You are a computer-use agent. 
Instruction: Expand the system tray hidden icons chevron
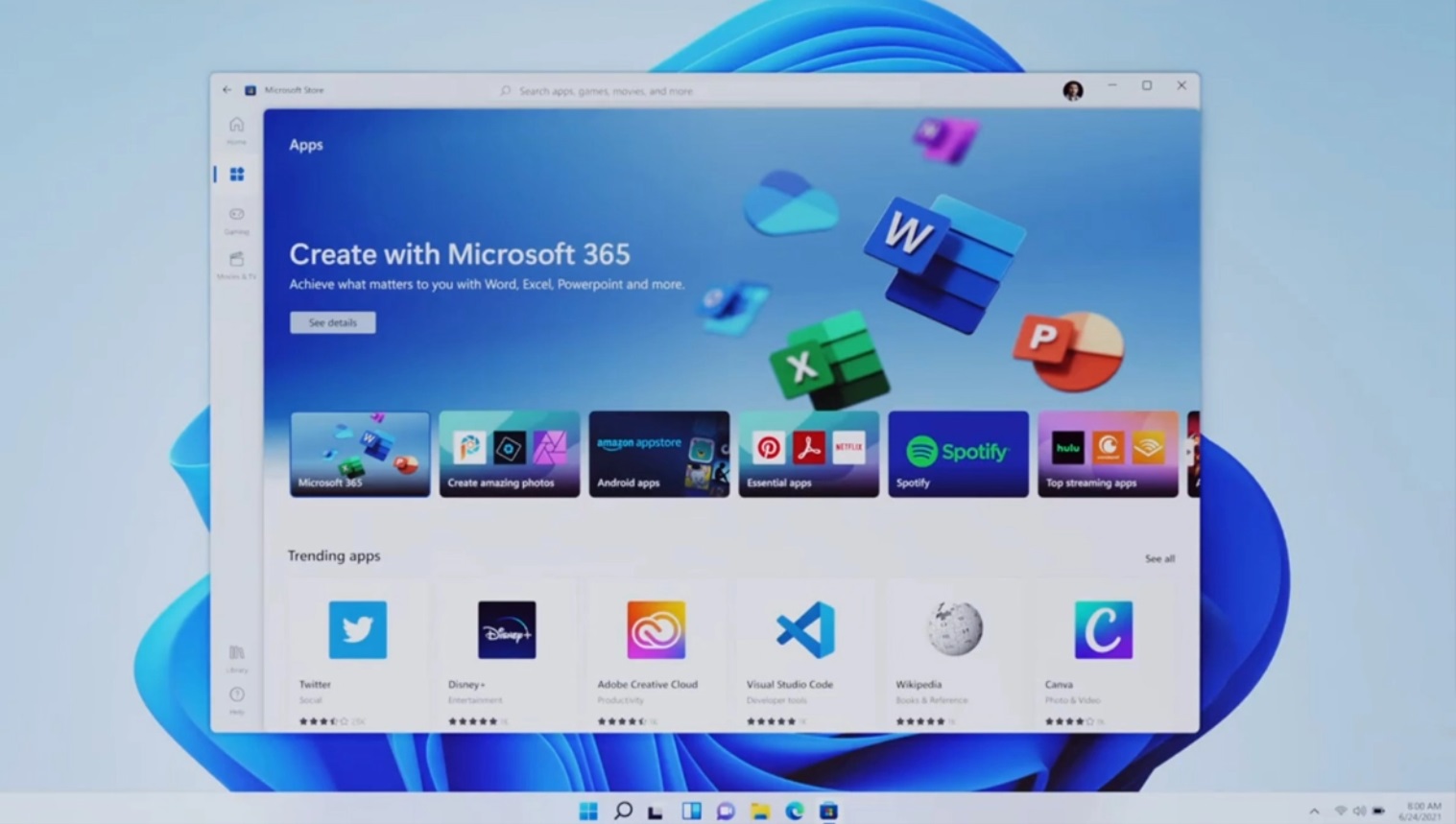pos(1314,812)
